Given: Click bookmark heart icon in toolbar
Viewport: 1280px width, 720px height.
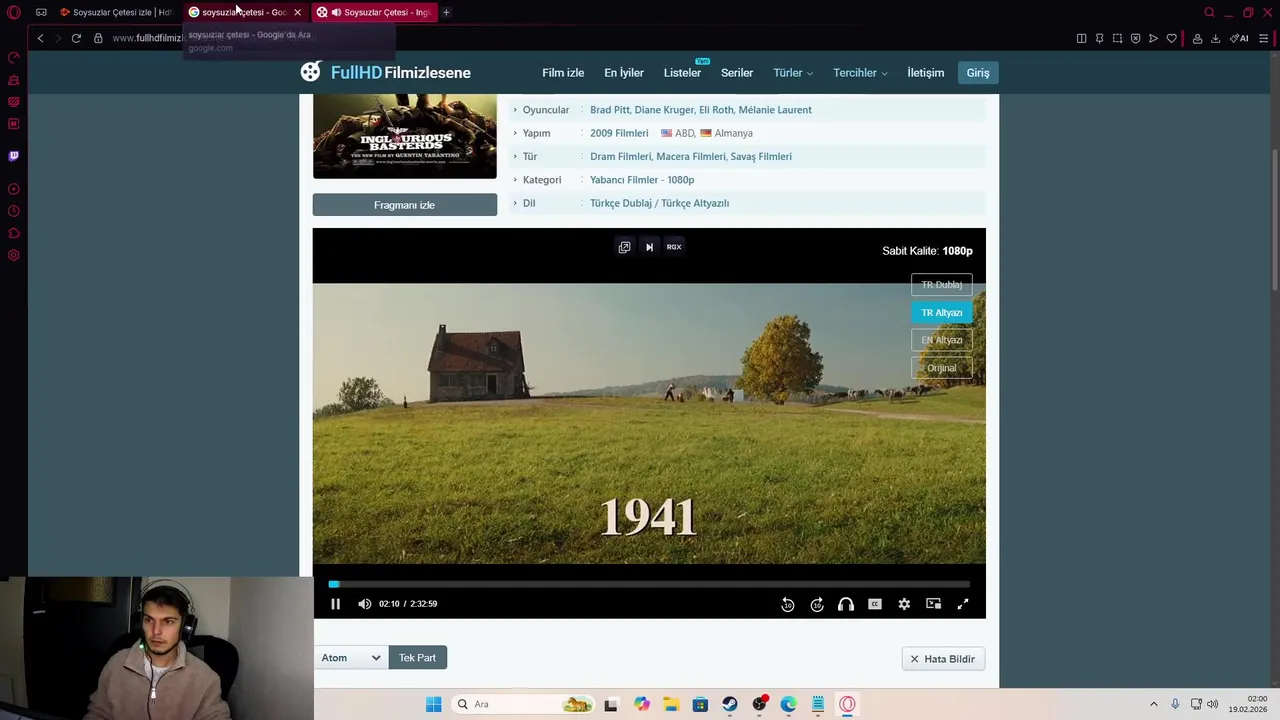Looking at the screenshot, I should tap(1171, 38).
